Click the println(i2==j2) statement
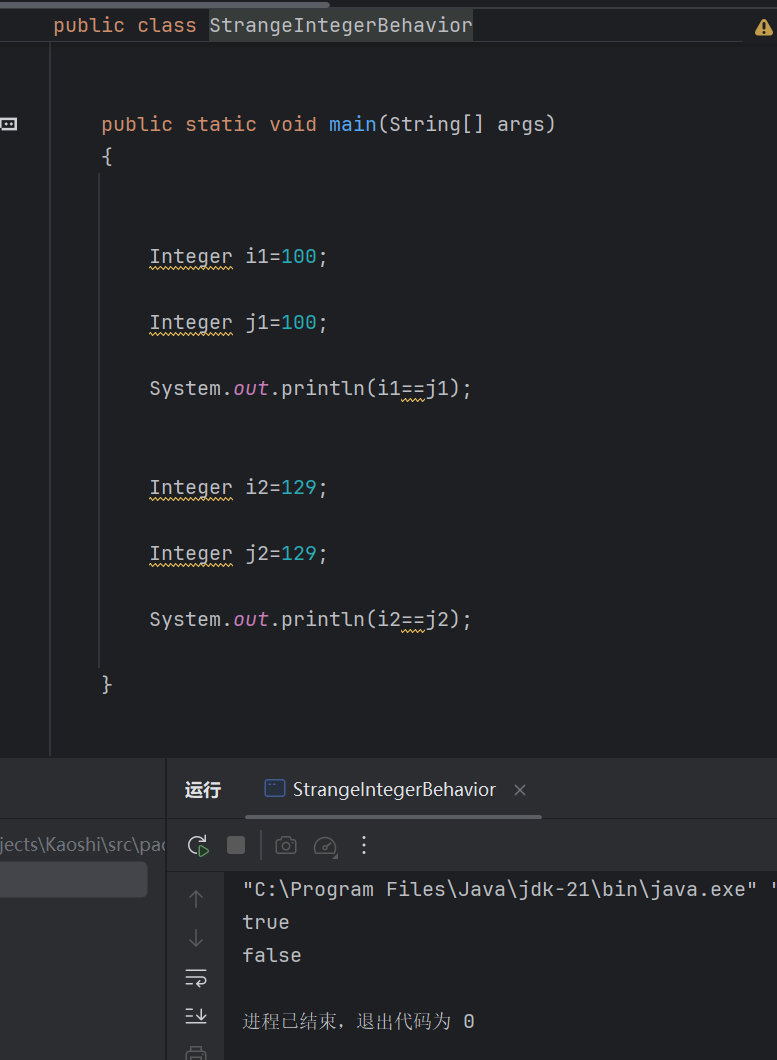Viewport: 777px width, 1060px height. (310, 620)
